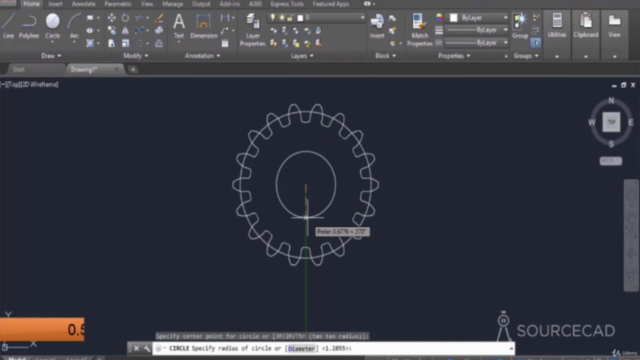Expand the Layers panel
This screenshot has height=360, width=640.
click(x=302, y=56)
